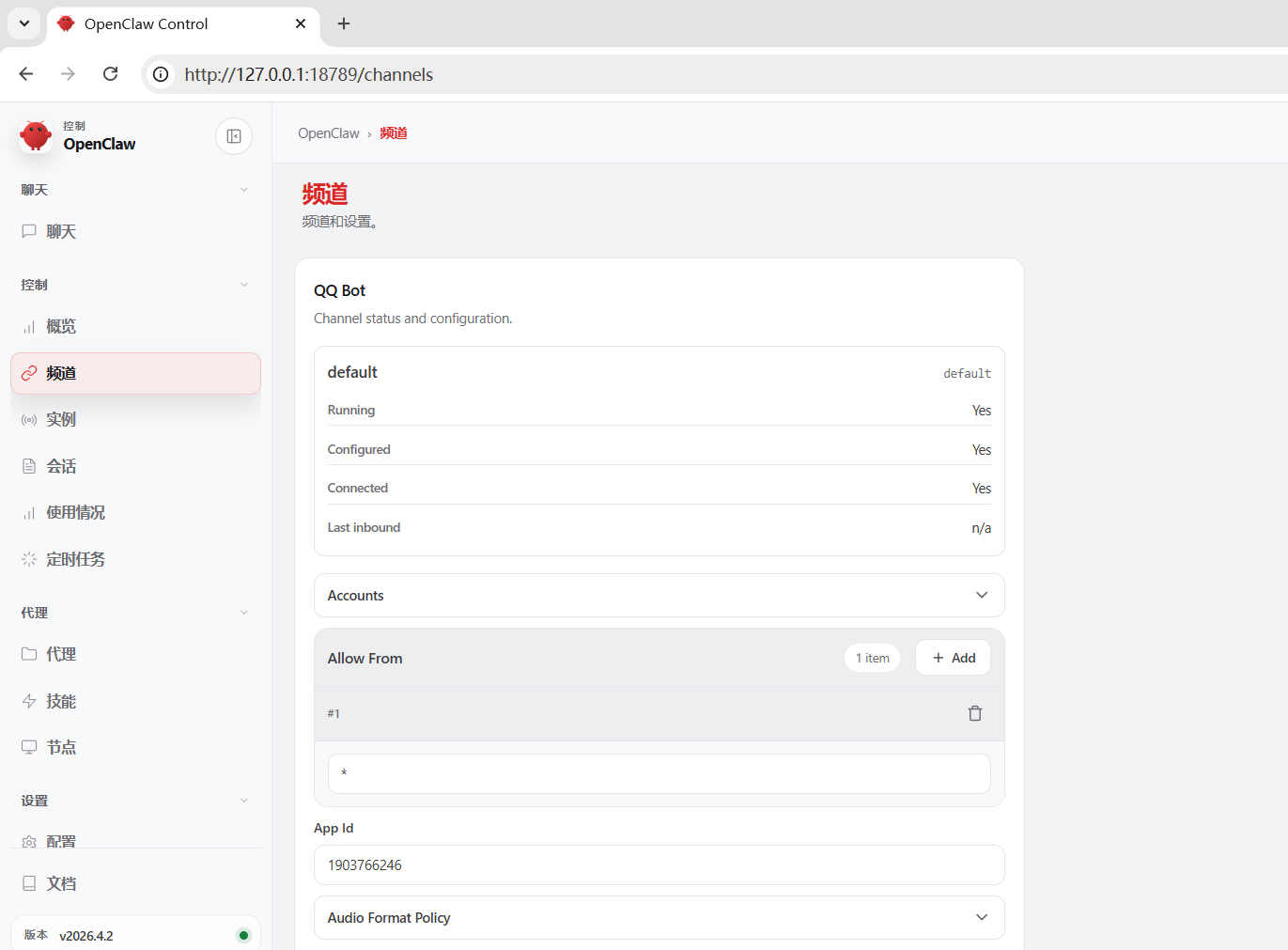View site information icon in address bar
Screen dimensions: 1288x950
coord(162,74)
